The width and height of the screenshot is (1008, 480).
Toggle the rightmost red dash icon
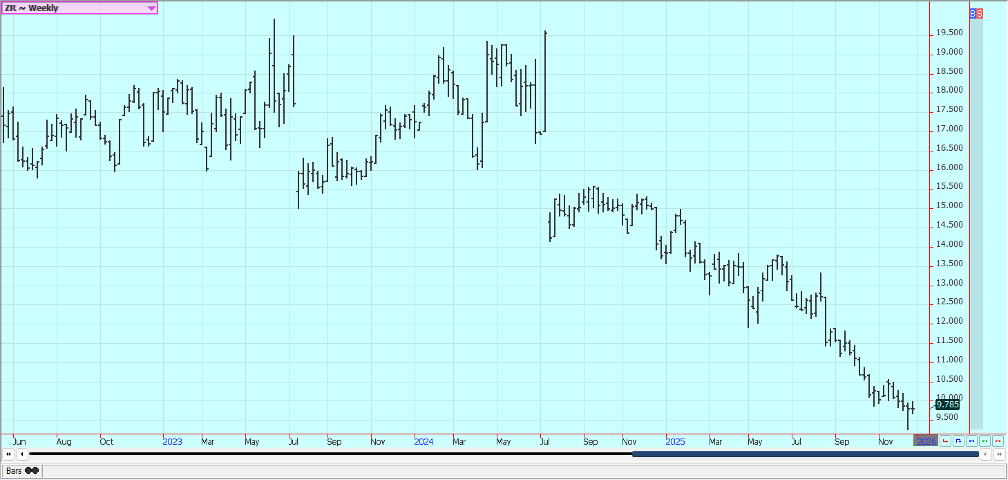[x=998, y=440]
